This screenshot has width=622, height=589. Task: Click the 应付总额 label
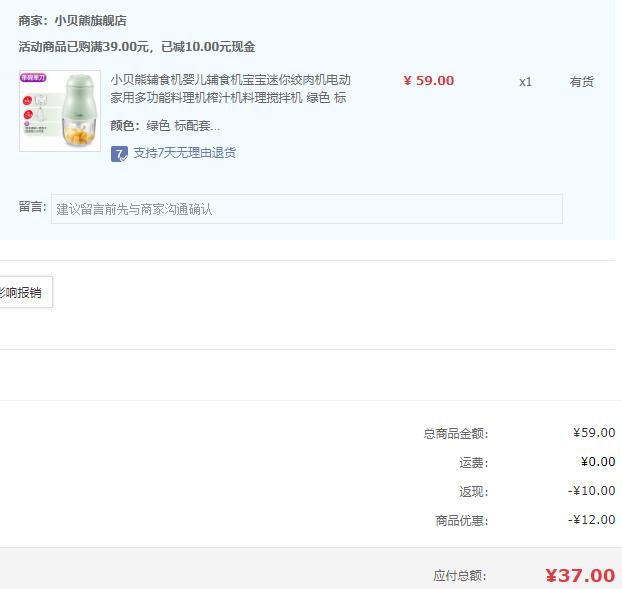(460, 576)
